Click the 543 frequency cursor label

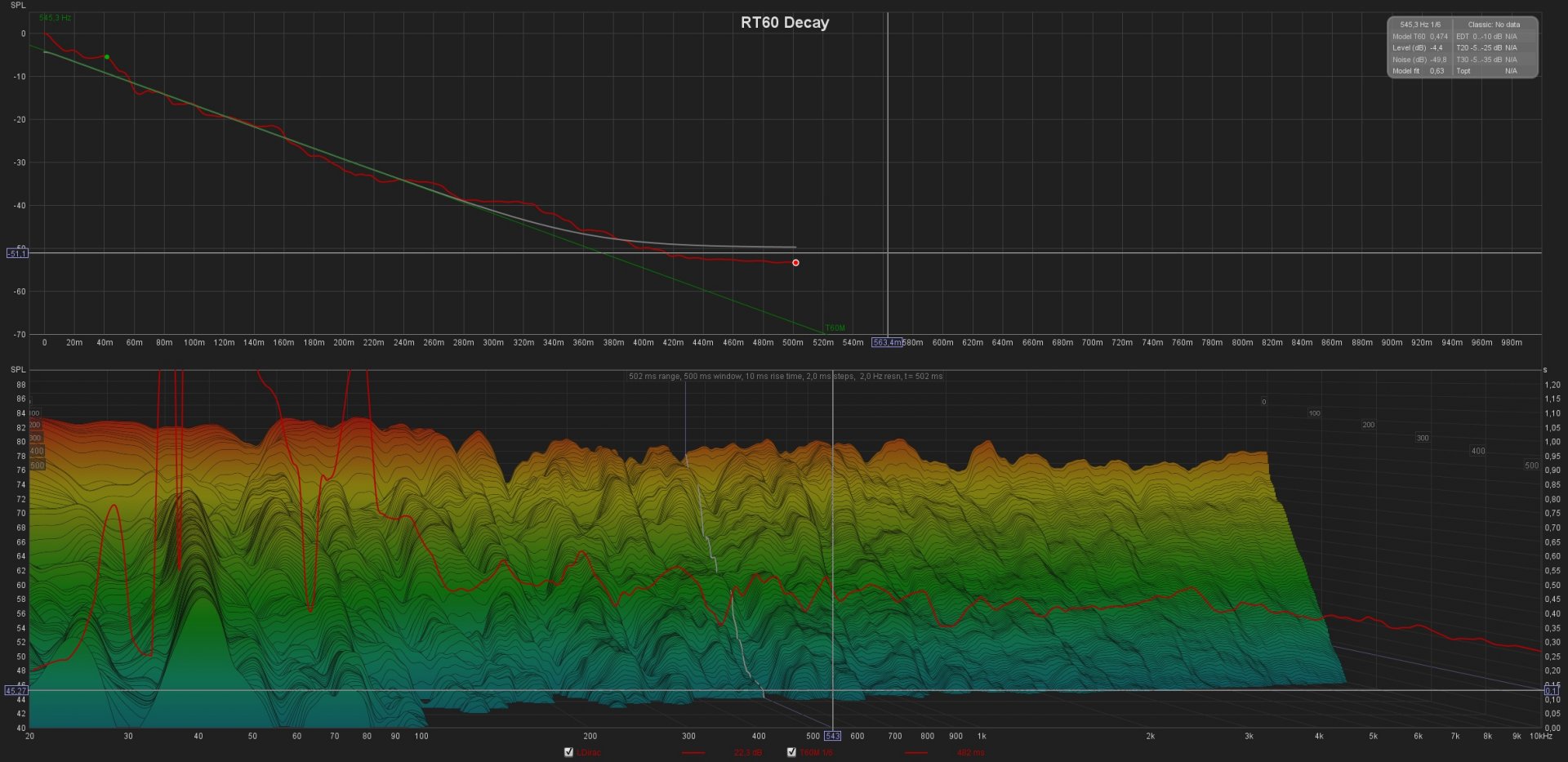pos(832,736)
